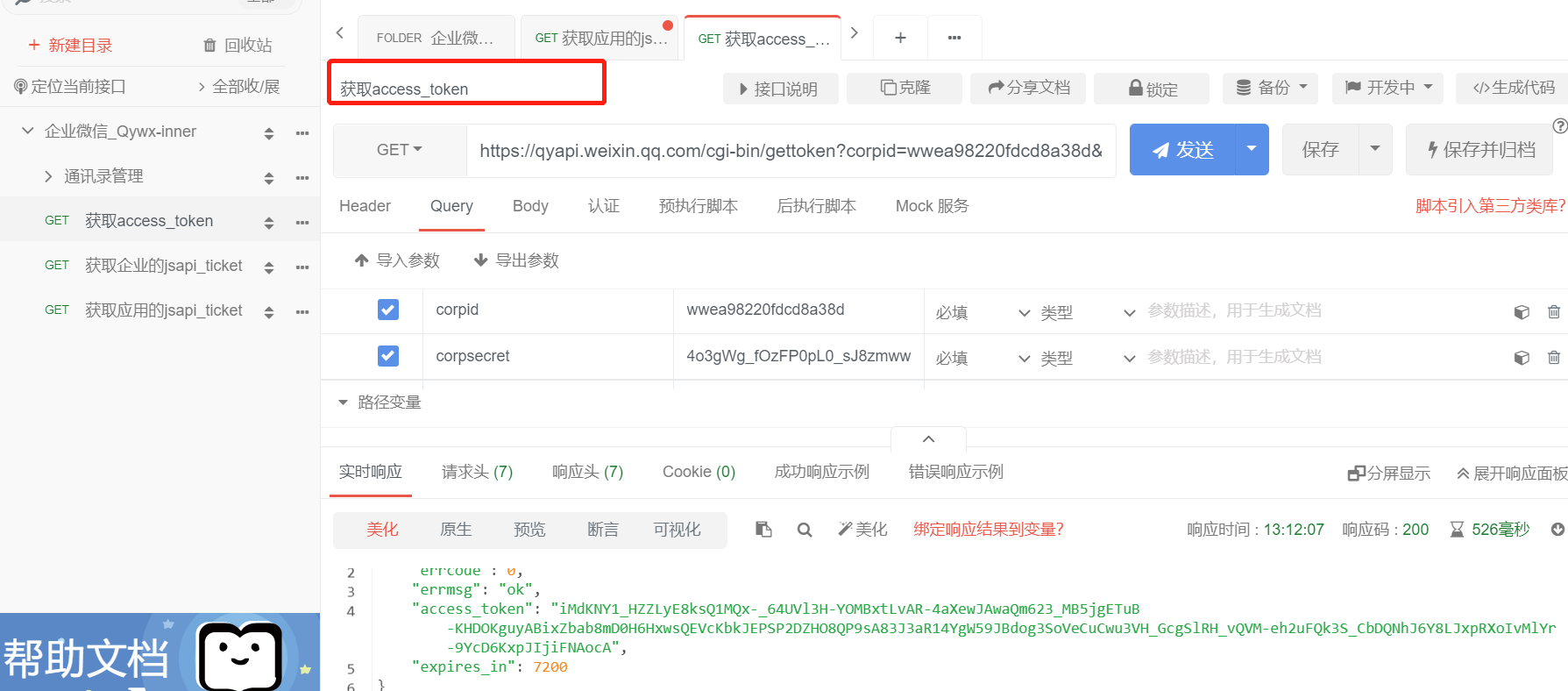The height and width of the screenshot is (691, 1568).
Task: Select 获取企业的jsapi_ticket in the tree
Action: pos(163,266)
